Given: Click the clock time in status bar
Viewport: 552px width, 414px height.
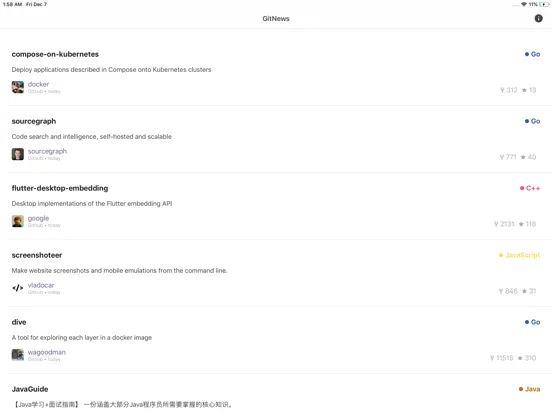Looking at the screenshot, I should 12,4.
